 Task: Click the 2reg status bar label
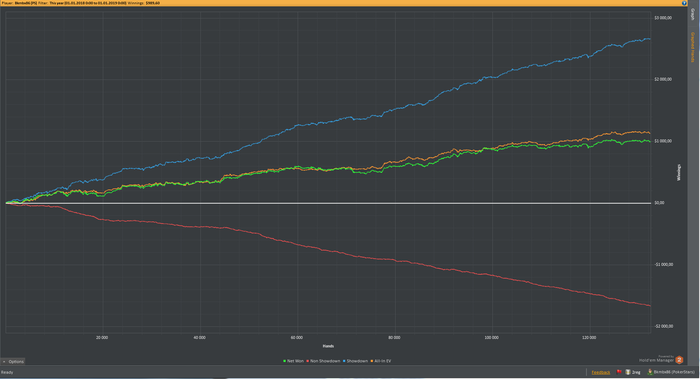pyautogui.click(x=636, y=372)
